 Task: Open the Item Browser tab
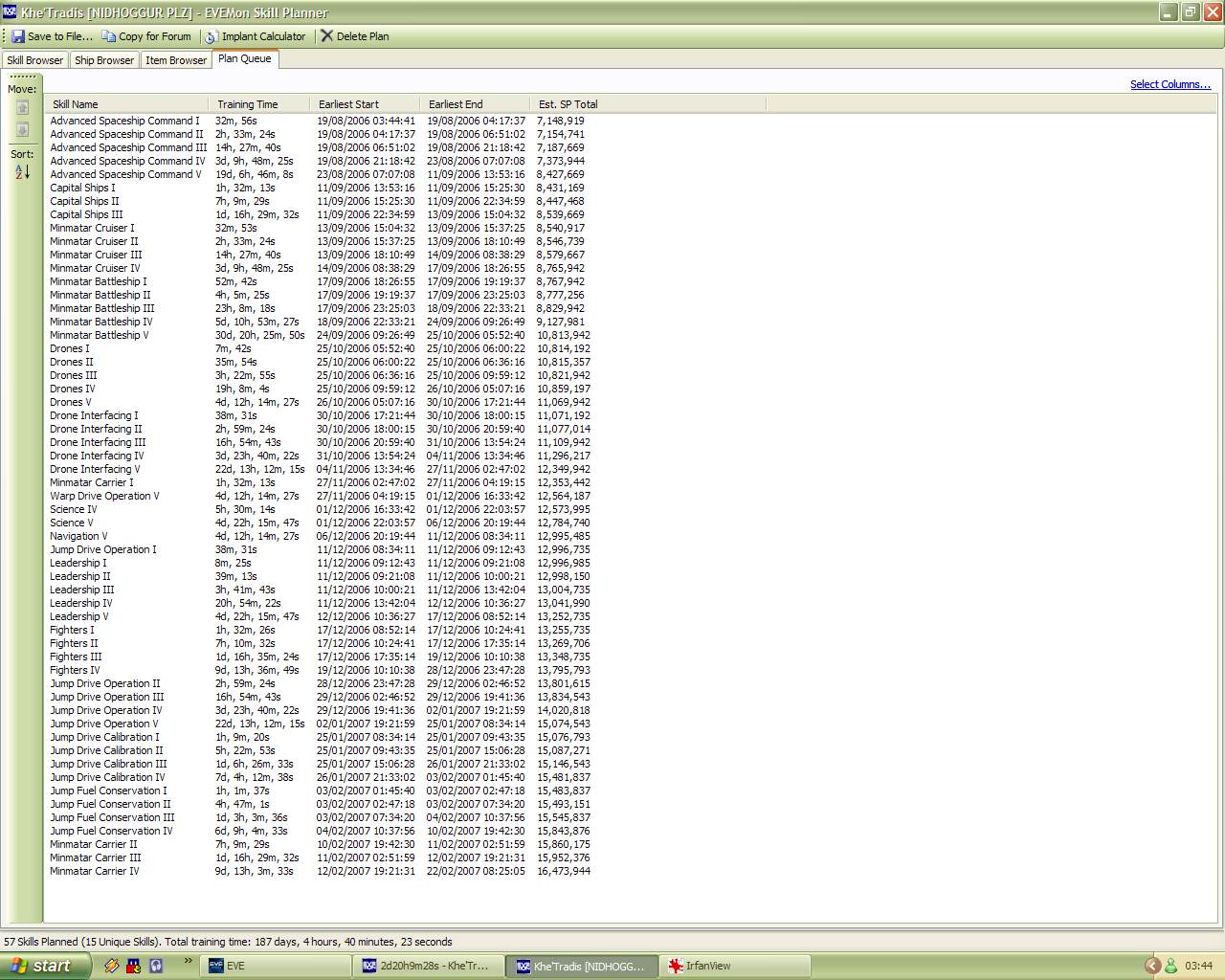(176, 60)
